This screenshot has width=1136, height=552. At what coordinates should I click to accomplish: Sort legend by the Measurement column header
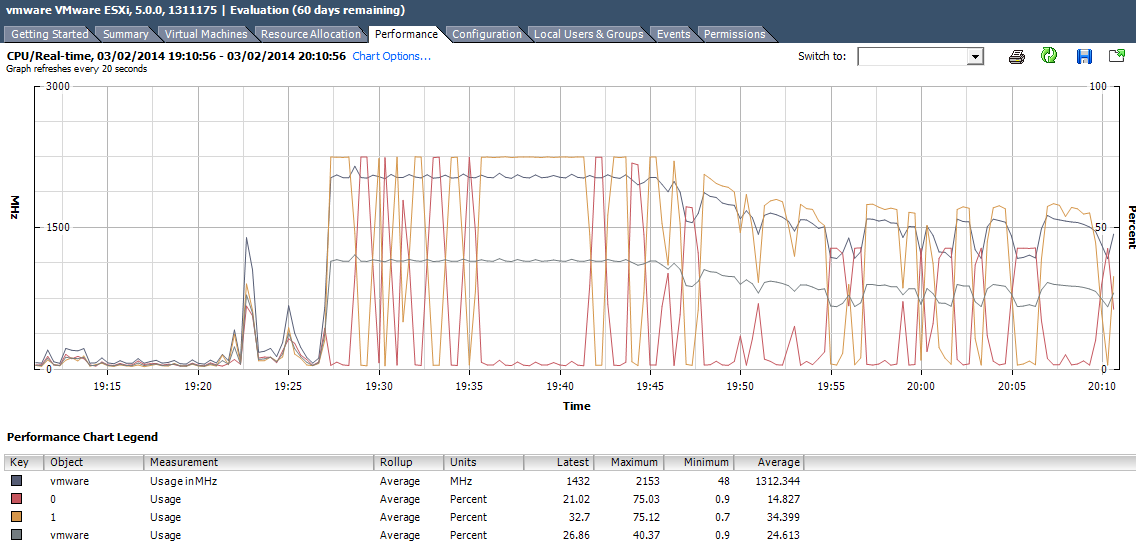(258, 462)
